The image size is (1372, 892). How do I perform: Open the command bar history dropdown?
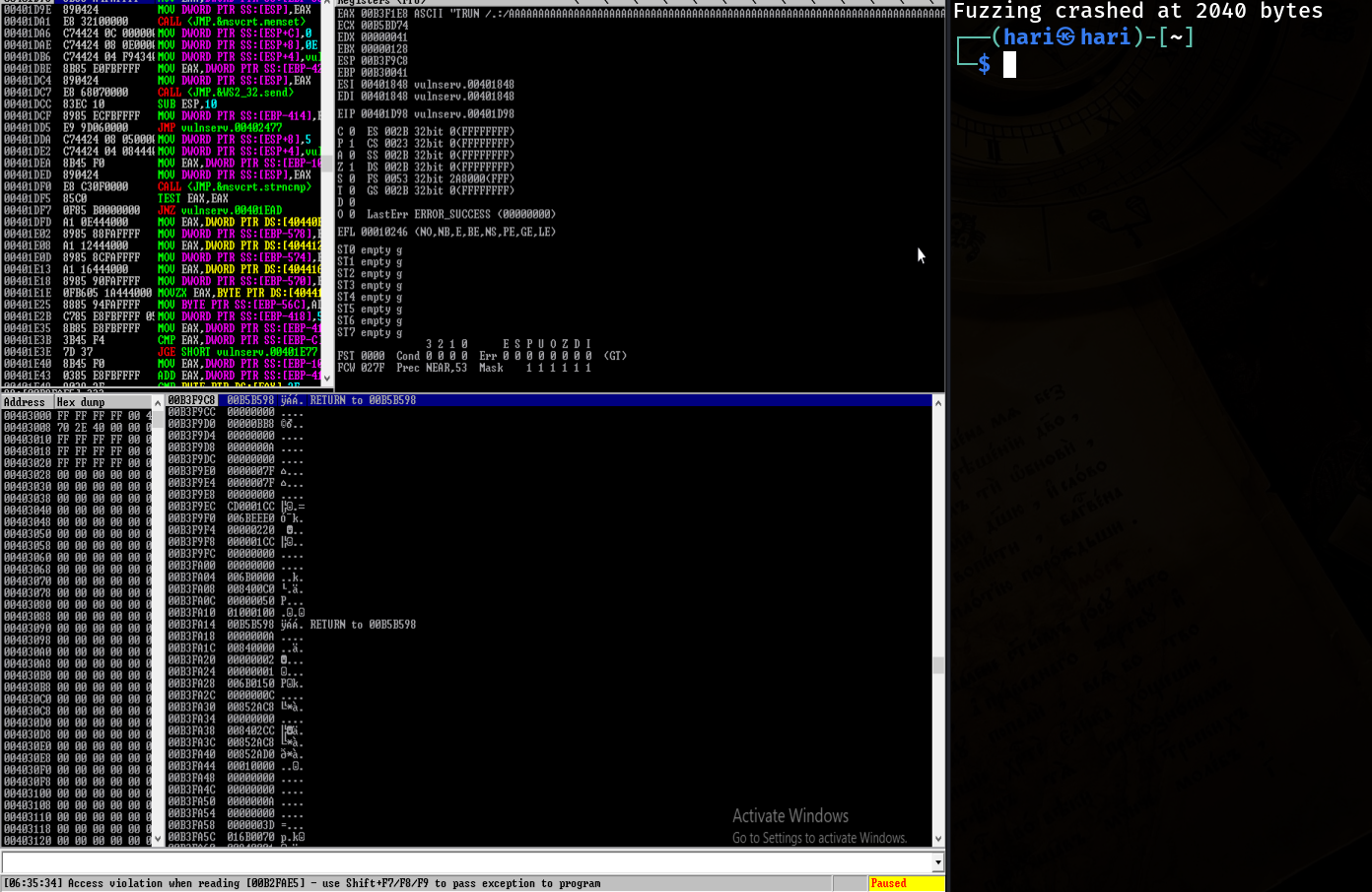click(x=937, y=862)
